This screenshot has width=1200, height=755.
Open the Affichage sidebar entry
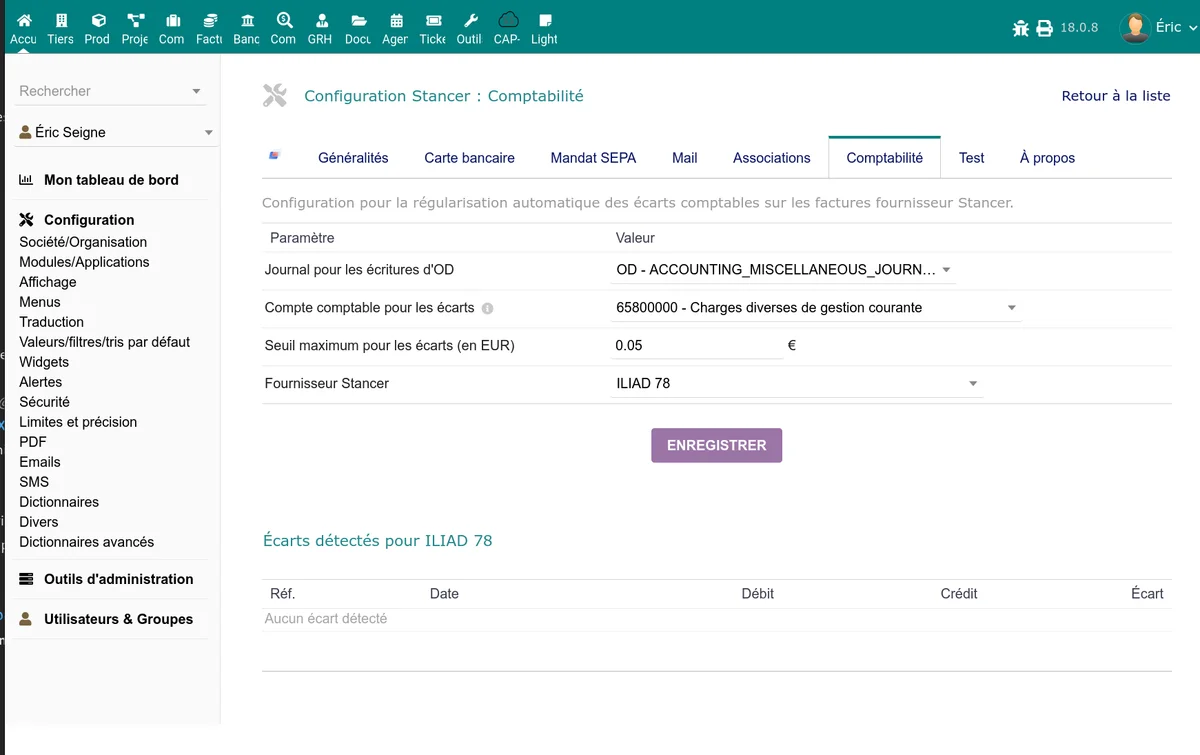click(48, 282)
